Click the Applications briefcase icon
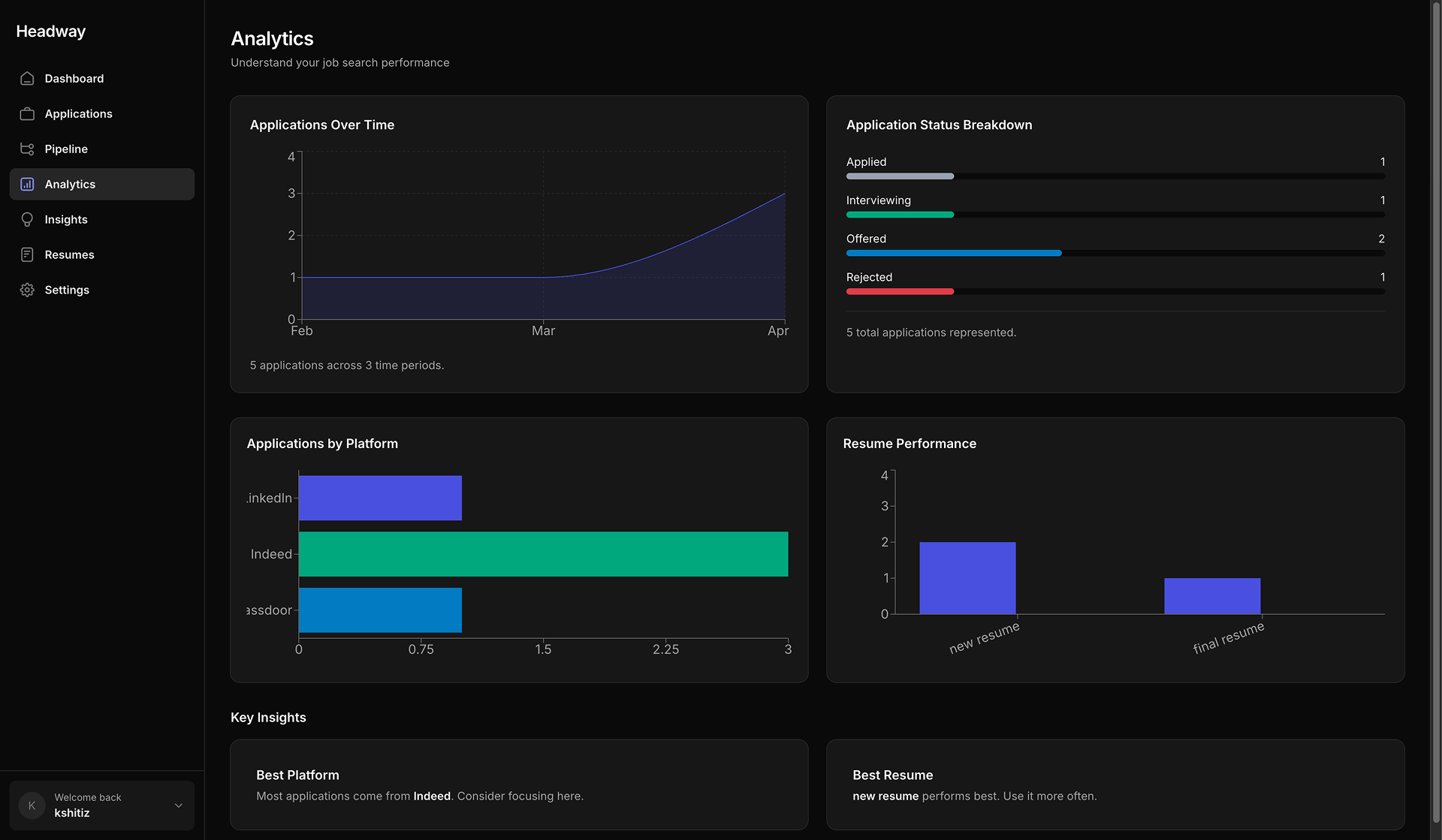 coord(27,113)
